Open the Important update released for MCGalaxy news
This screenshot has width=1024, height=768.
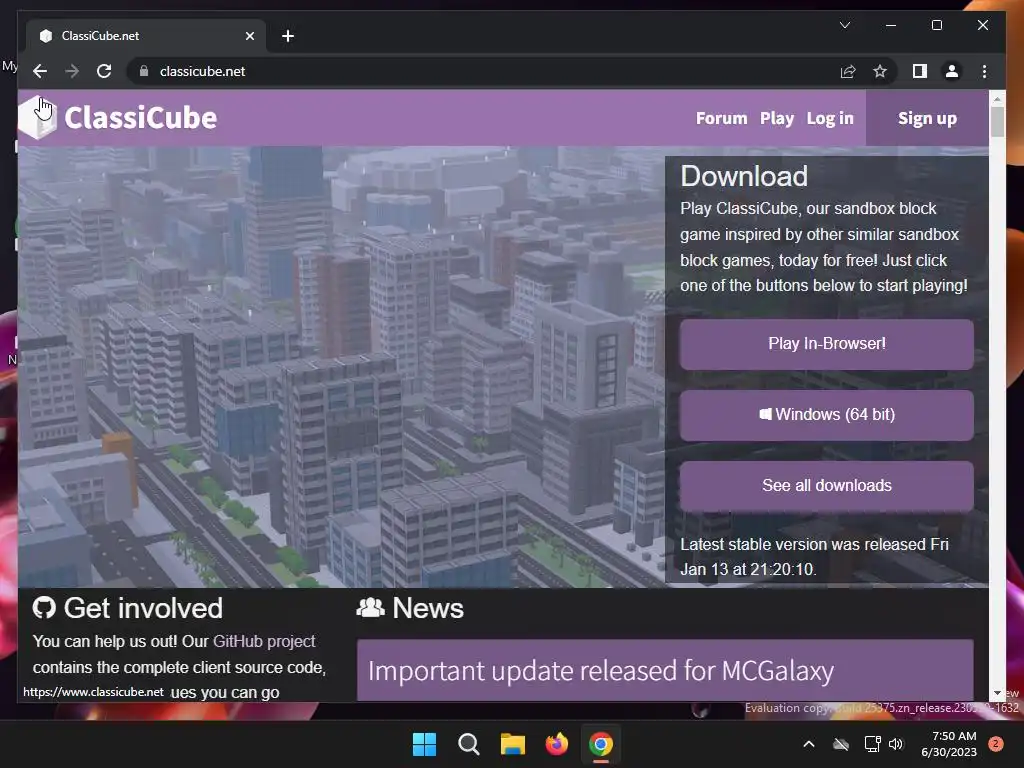coord(601,671)
